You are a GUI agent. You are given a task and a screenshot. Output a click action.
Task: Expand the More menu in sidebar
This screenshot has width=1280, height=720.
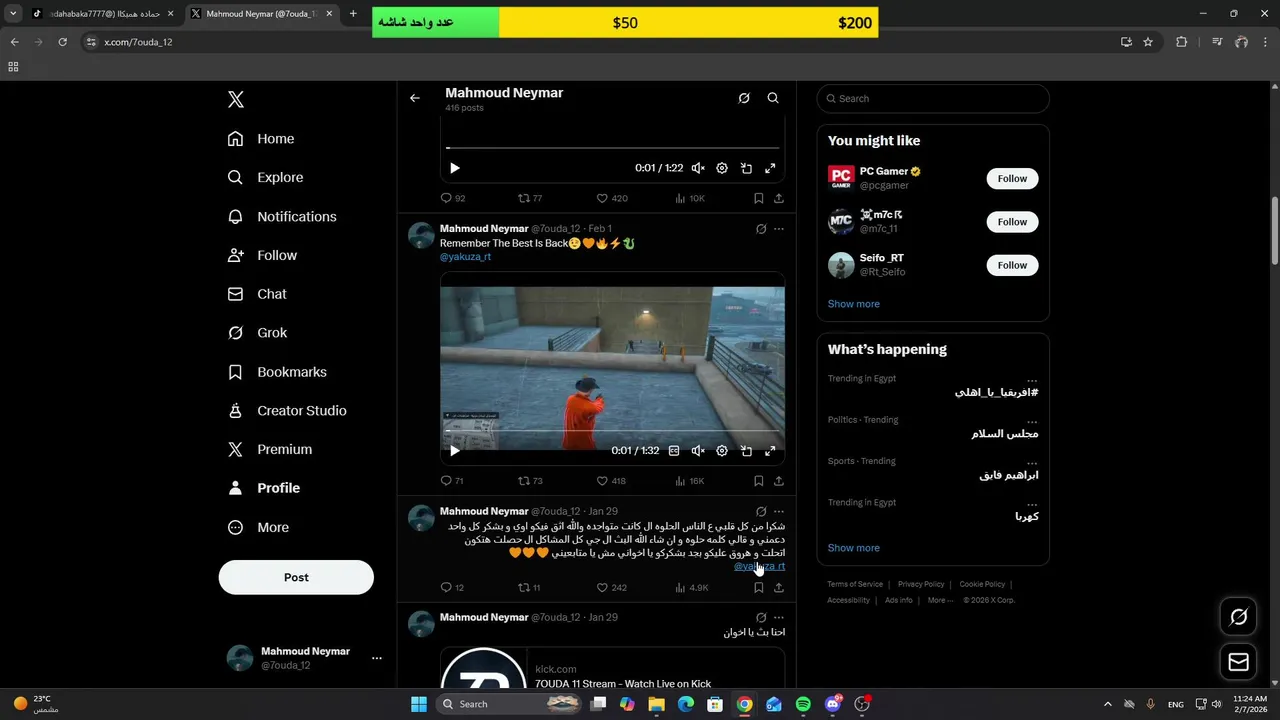[258, 528]
